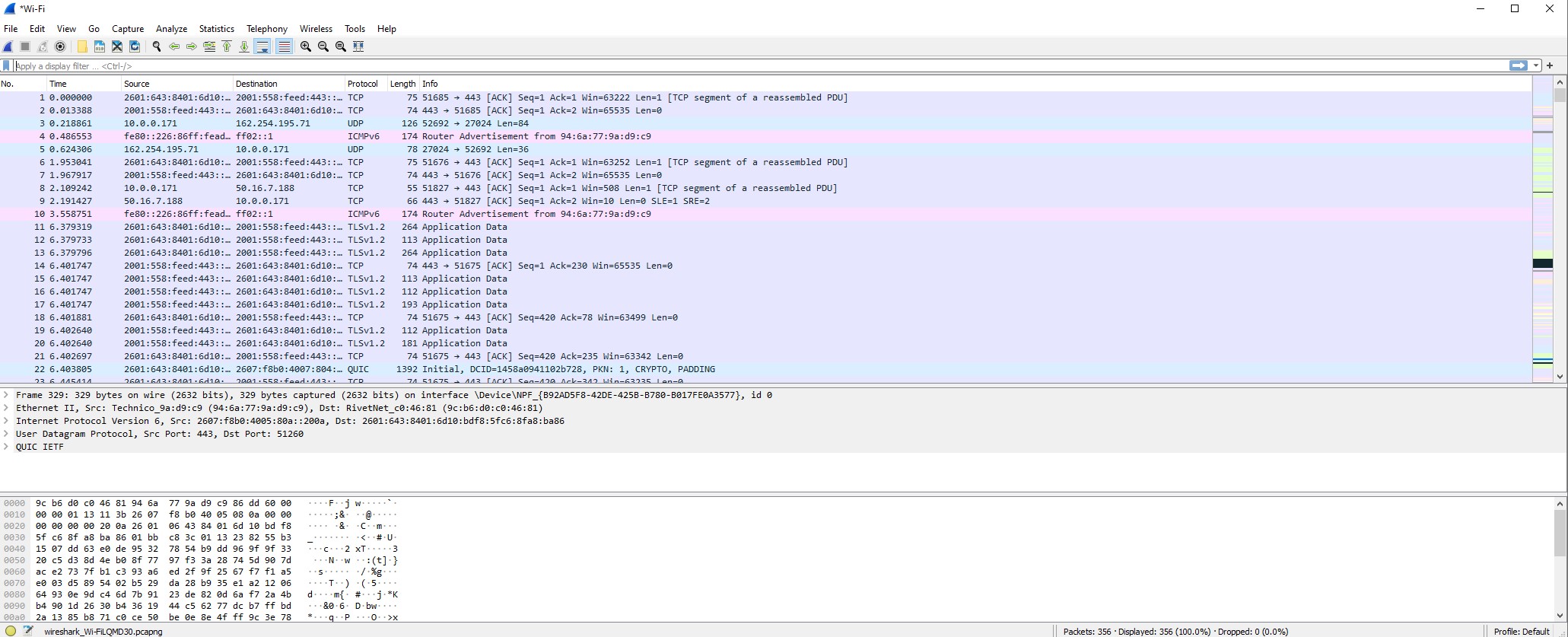The height and width of the screenshot is (637, 1568).
Task: Open the Tools menu
Action: [355, 29]
